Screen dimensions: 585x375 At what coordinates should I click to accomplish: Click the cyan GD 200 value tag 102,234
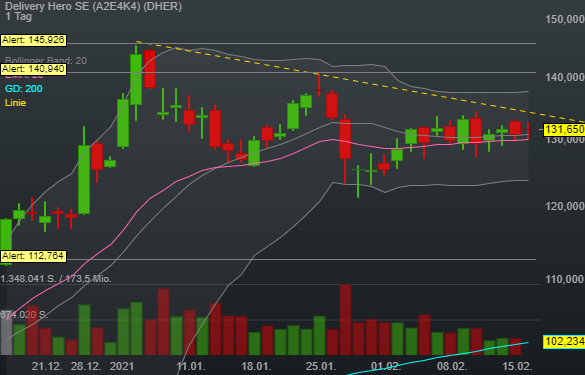click(x=564, y=341)
